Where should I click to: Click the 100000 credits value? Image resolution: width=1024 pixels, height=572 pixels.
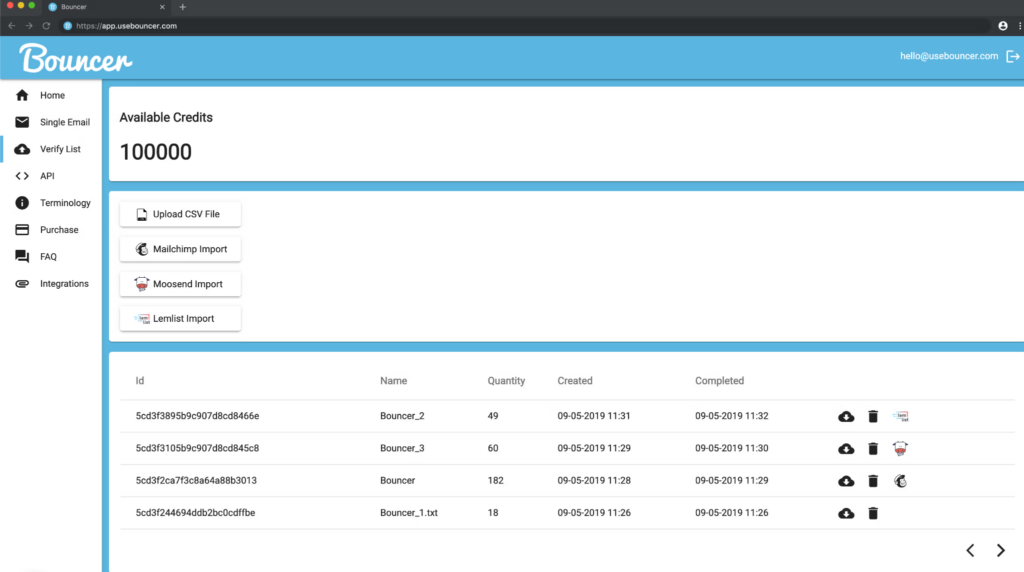click(155, 152)
